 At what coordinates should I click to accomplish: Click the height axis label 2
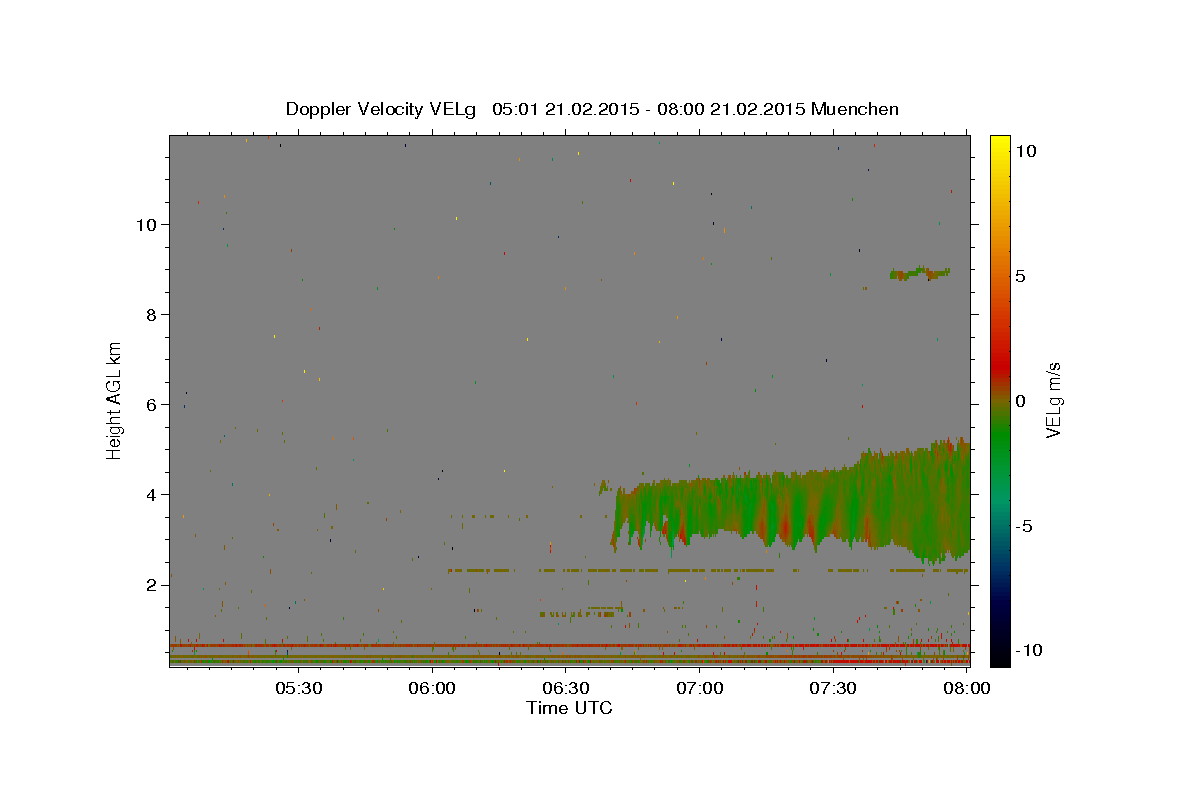point(150,585)
